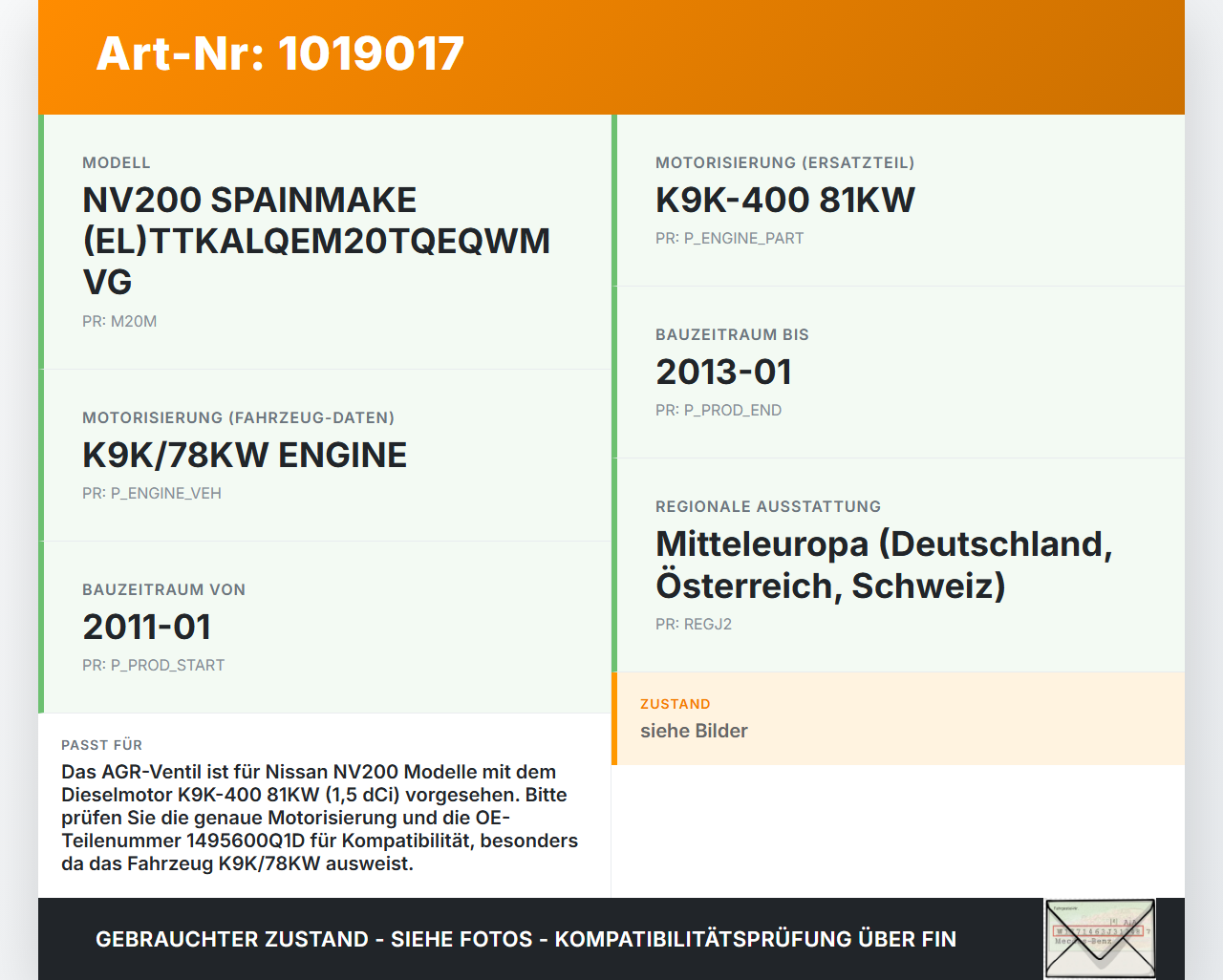1223x980 pixels.
Task: Select the NV200 SPAINMAKE model name
Action: pos(316,241)
